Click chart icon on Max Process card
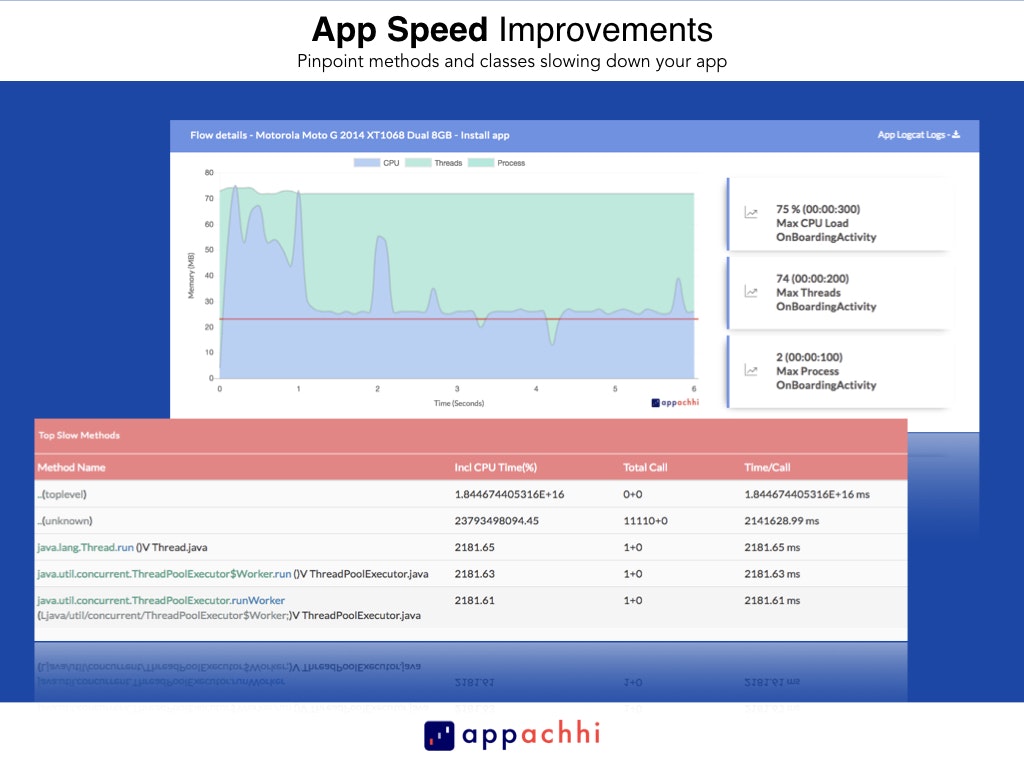 (x=751, y=370)
